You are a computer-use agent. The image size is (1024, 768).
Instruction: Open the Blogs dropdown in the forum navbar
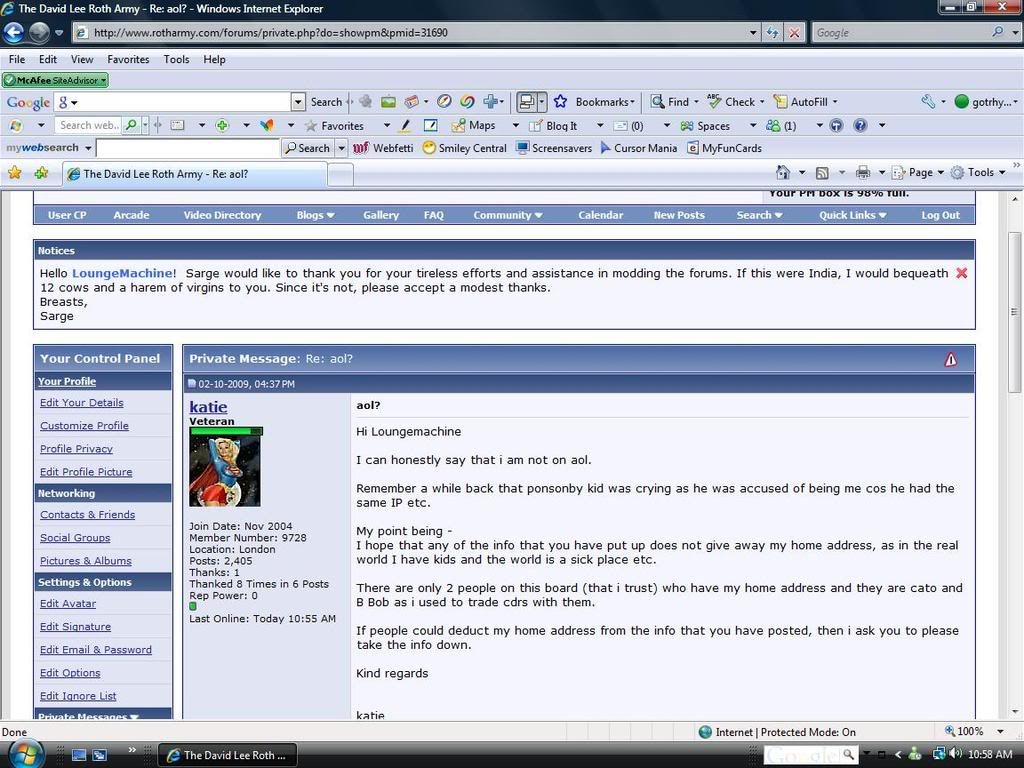pos(315,215)
